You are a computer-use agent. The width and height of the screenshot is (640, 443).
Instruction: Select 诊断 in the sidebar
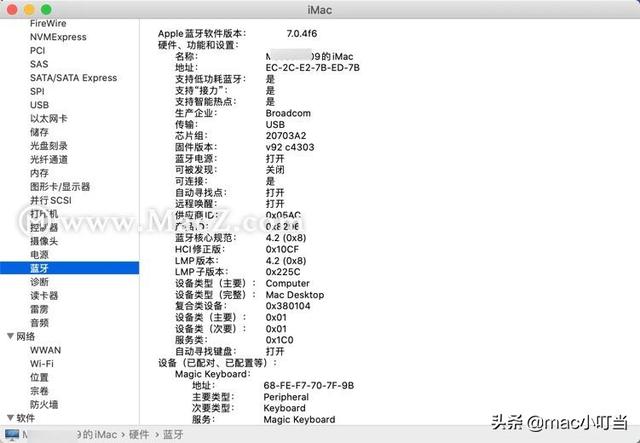(x=39, y=282)
